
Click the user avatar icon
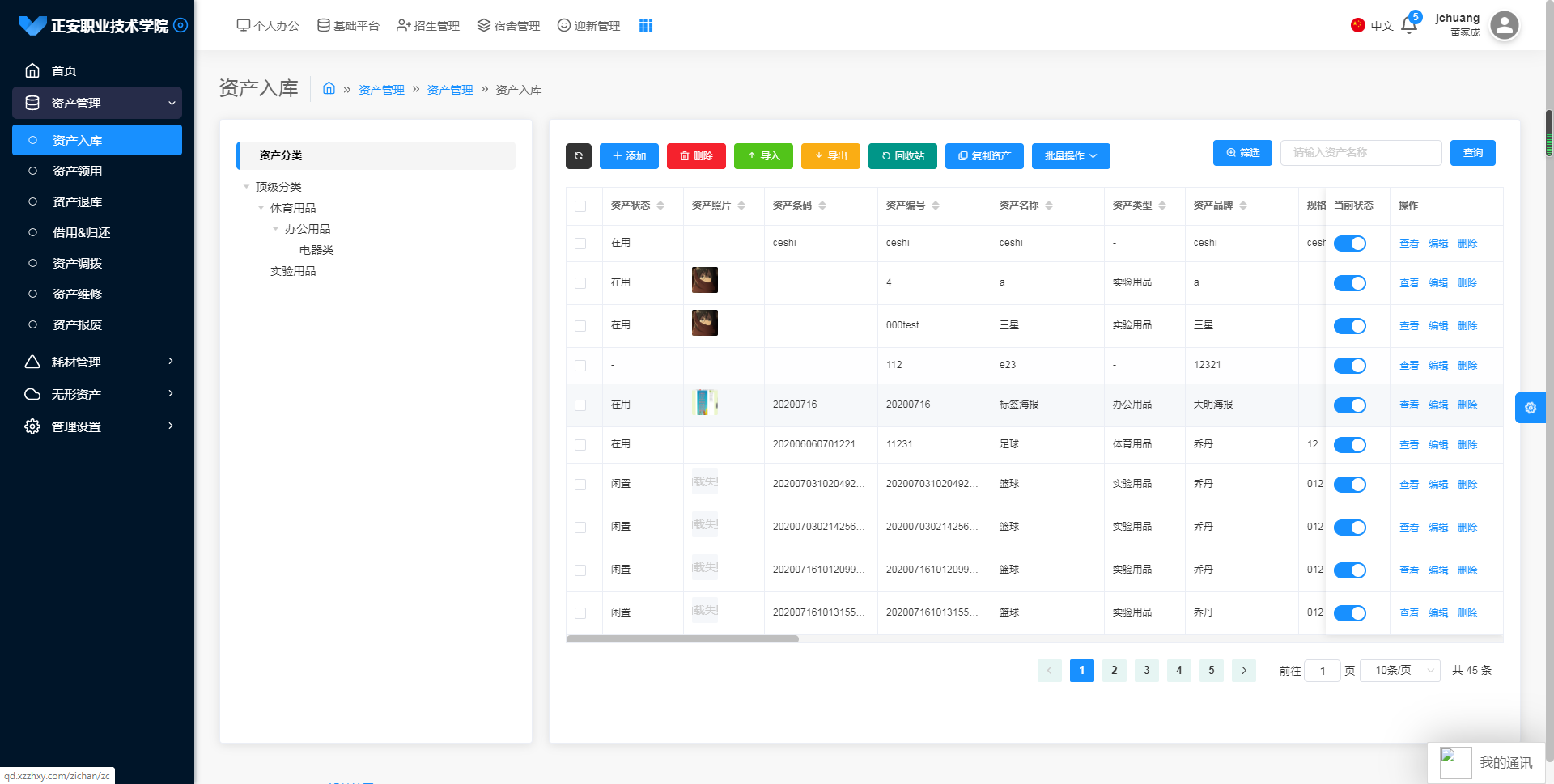tap(1505, 25)
